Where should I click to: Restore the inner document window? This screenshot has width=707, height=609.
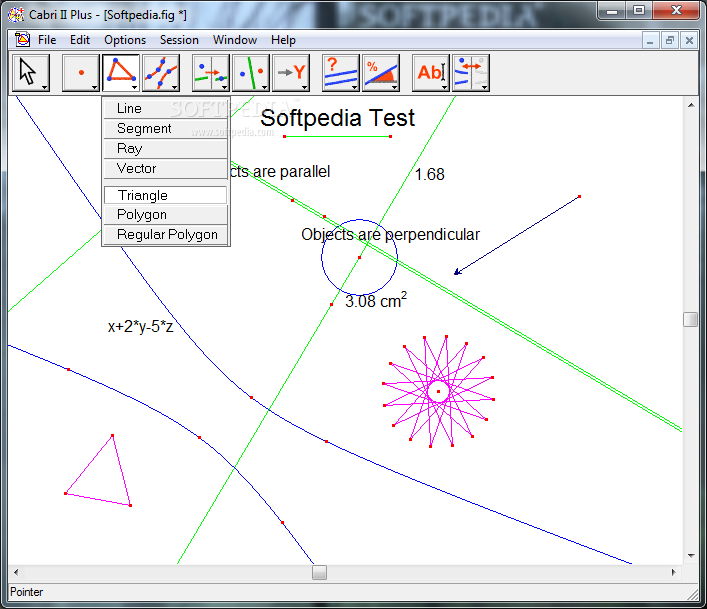point(670,41)
